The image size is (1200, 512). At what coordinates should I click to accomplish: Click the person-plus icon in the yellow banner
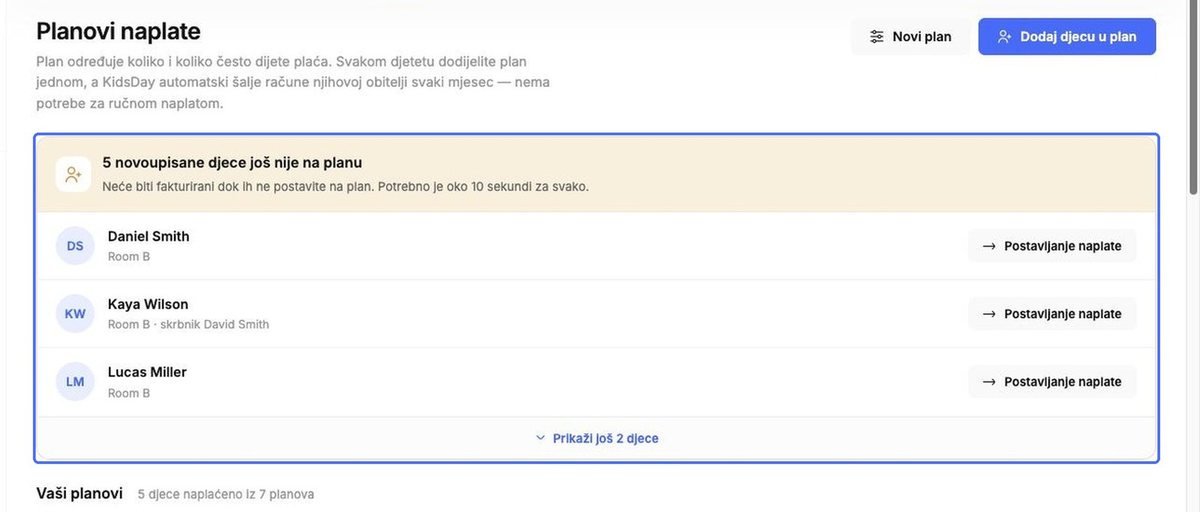(x=73, y=174)
